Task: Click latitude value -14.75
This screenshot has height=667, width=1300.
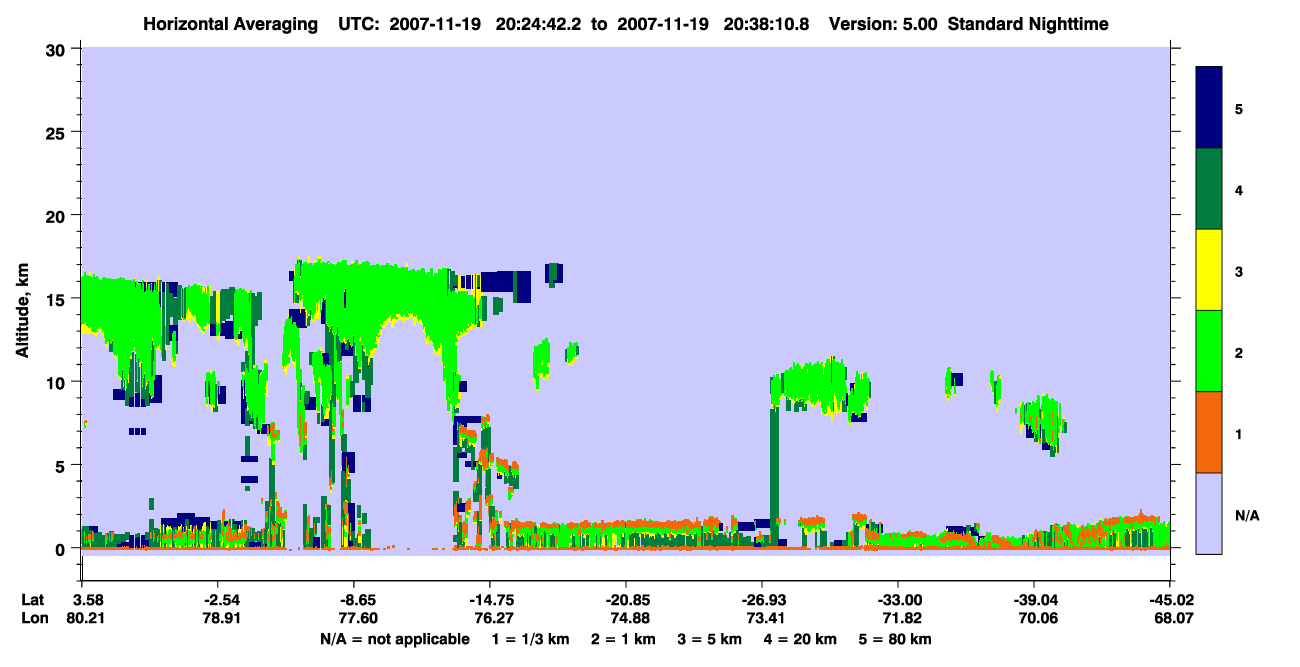Action: [490, 600]
